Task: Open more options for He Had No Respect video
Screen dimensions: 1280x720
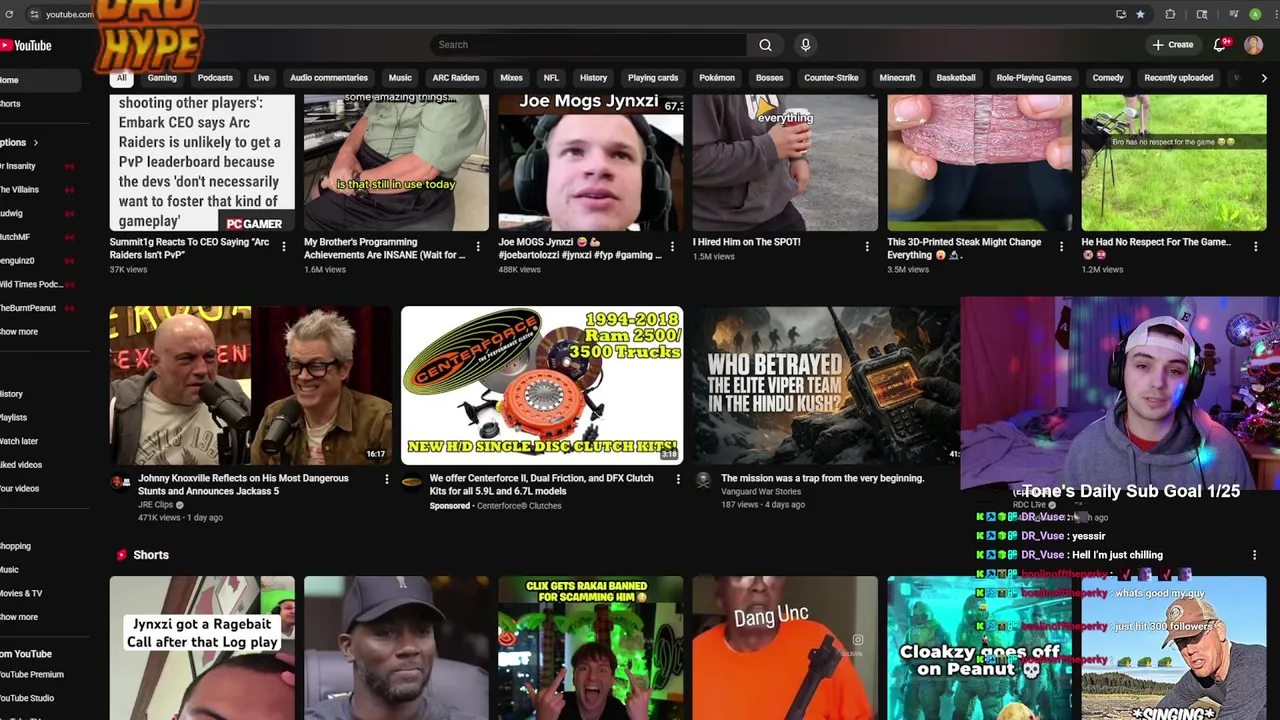Action: tap(1256, 246)
